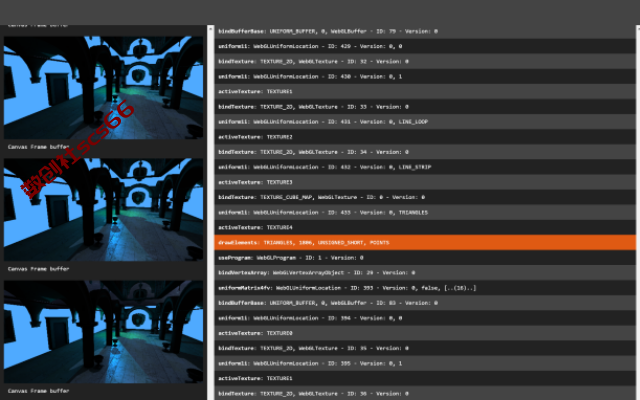Screen dimensions: 640x400
Task: Select the highlighted drawElements TRIANGLES command
Action: click(x=425, y=242)
